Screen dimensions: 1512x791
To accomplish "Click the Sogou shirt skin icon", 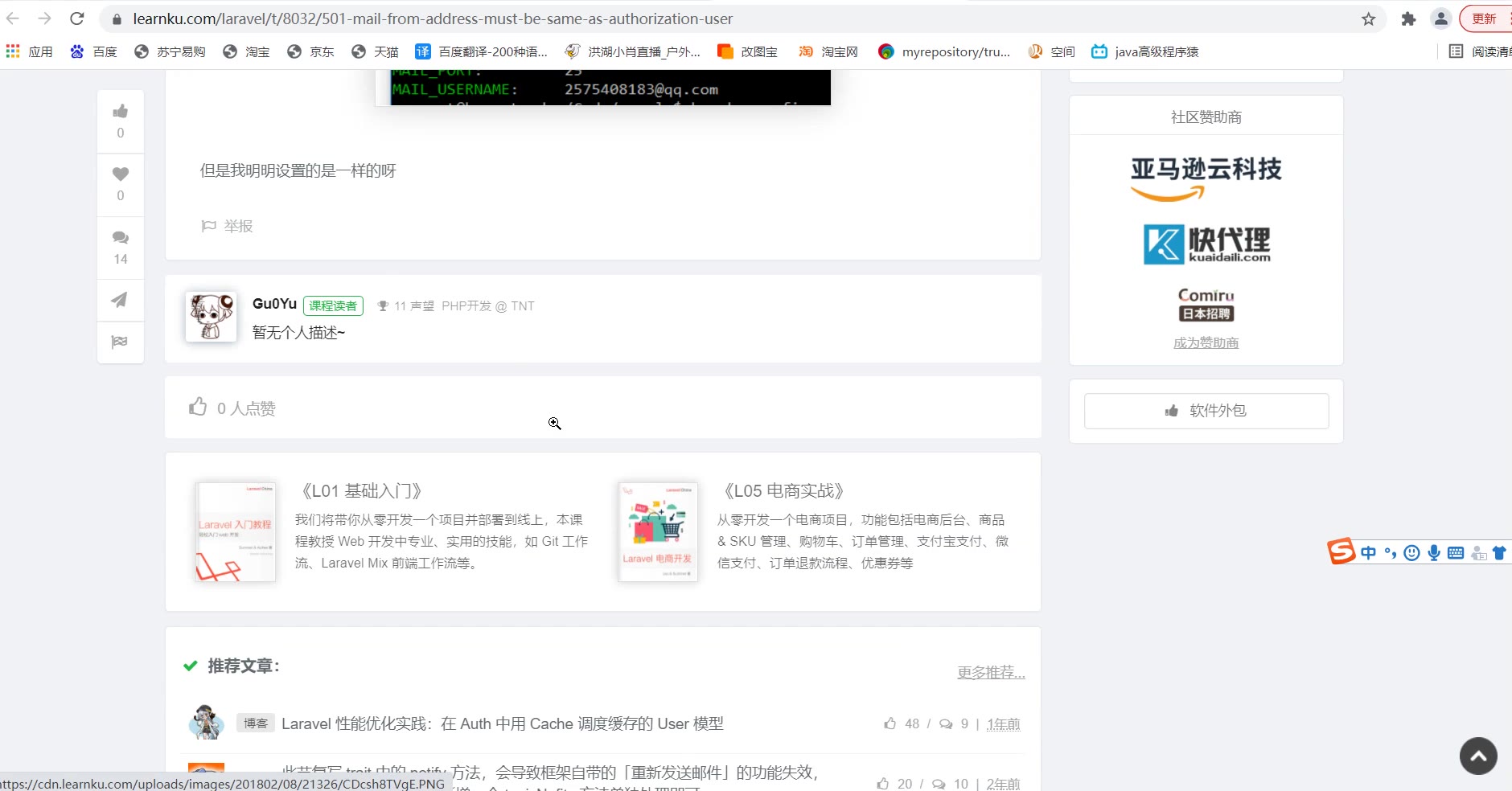I will (x=1499, y=552).
